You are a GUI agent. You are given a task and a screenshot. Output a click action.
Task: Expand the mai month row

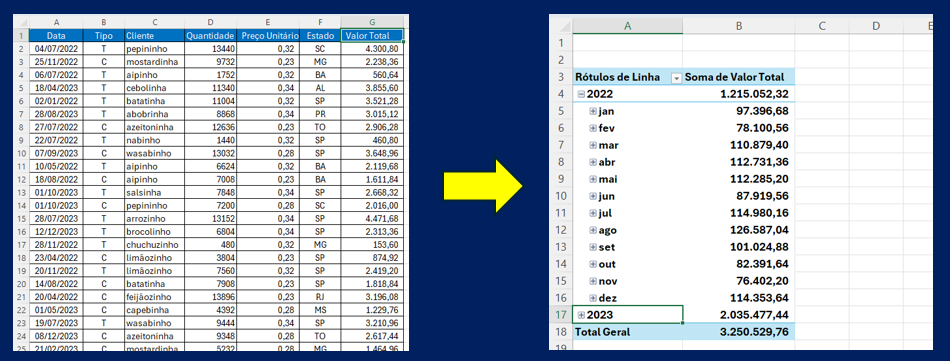tap(593, 179)
